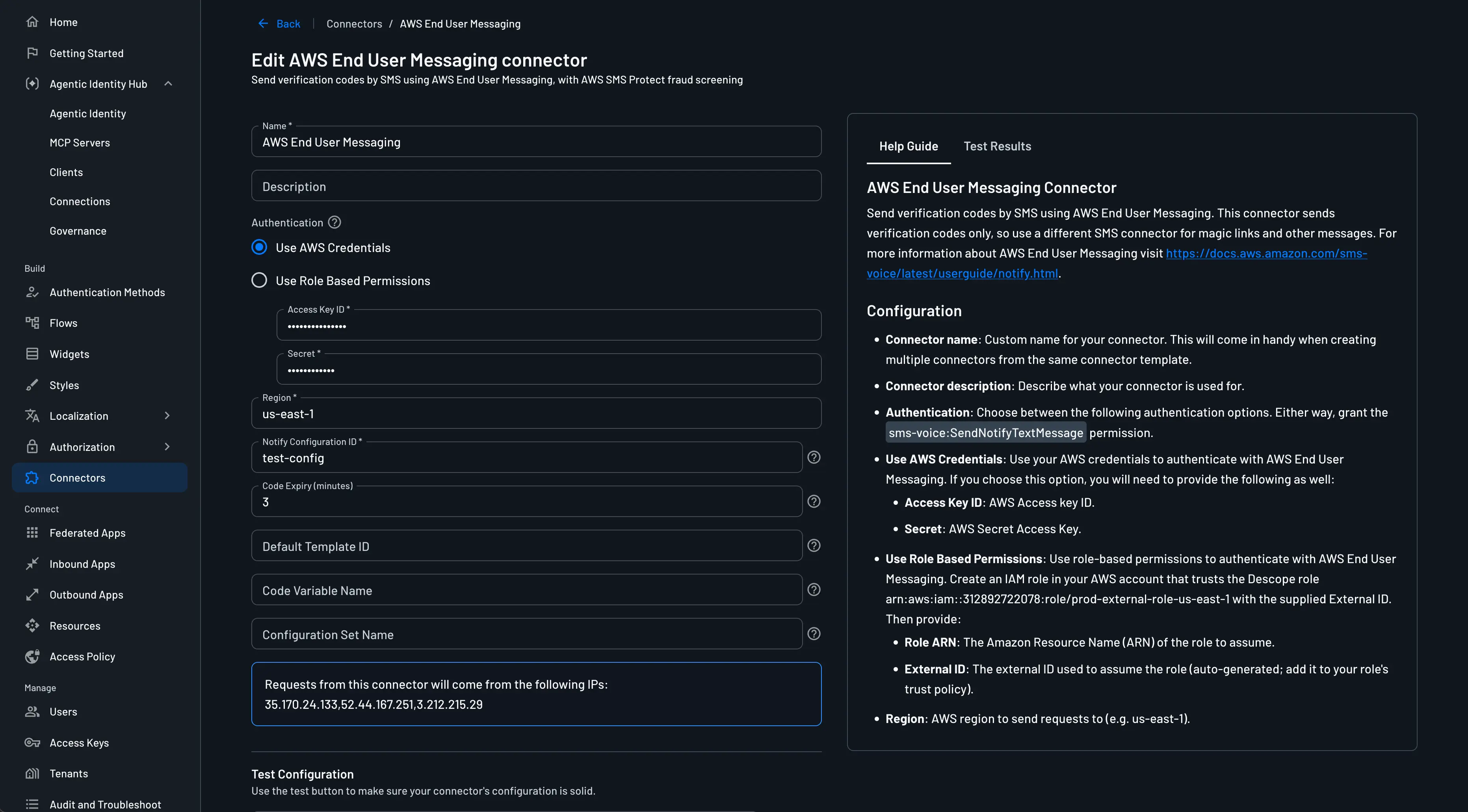Open MCP Servers in sidebar
This screenshot has height=812, width=1468.
pos(80,143)
